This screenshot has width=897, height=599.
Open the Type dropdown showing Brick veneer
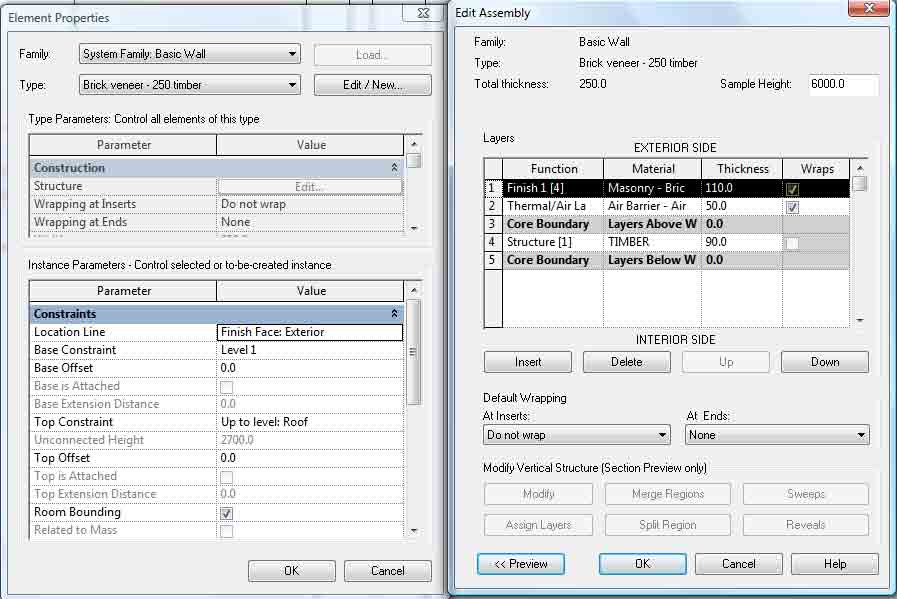click(190, 85)
